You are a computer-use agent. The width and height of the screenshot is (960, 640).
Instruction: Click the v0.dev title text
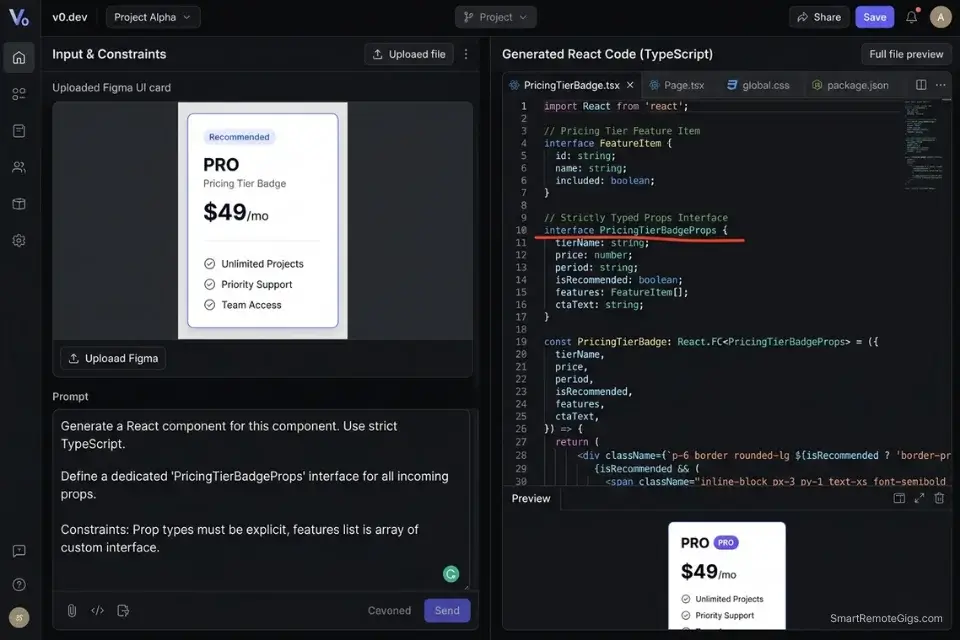coord(70,17)
